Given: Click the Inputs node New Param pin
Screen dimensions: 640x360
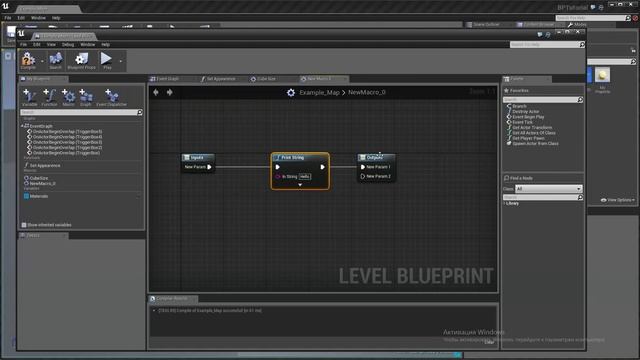Looking at the screenshot, I should point(209,167).
